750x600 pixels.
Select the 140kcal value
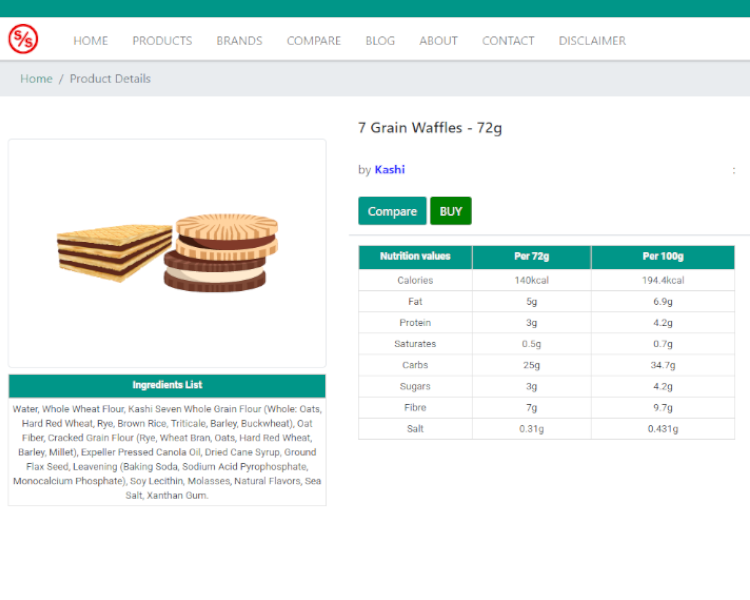(531, 280)
